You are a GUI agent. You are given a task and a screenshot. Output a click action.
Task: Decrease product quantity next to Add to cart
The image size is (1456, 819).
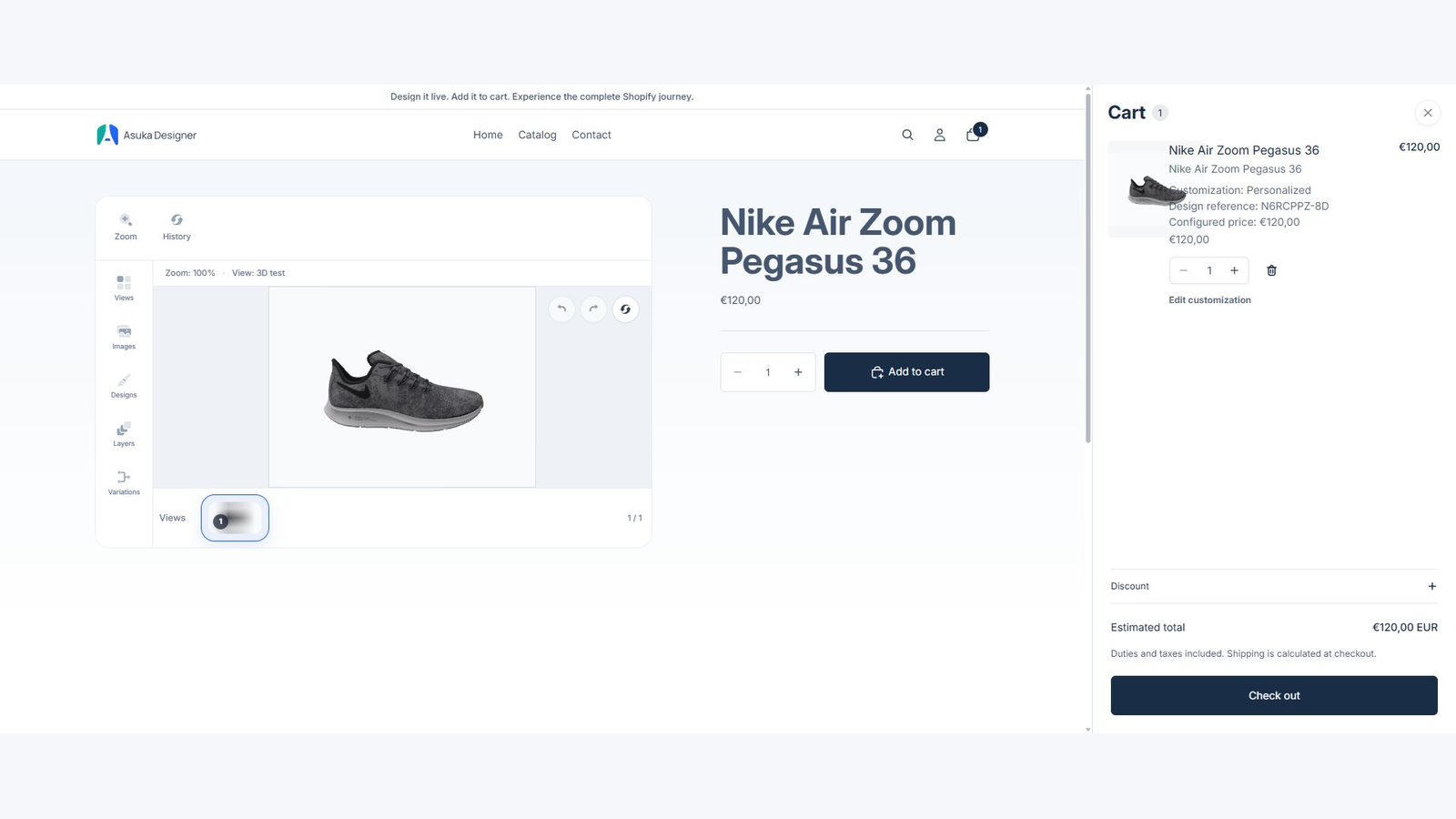pos(738,372)
